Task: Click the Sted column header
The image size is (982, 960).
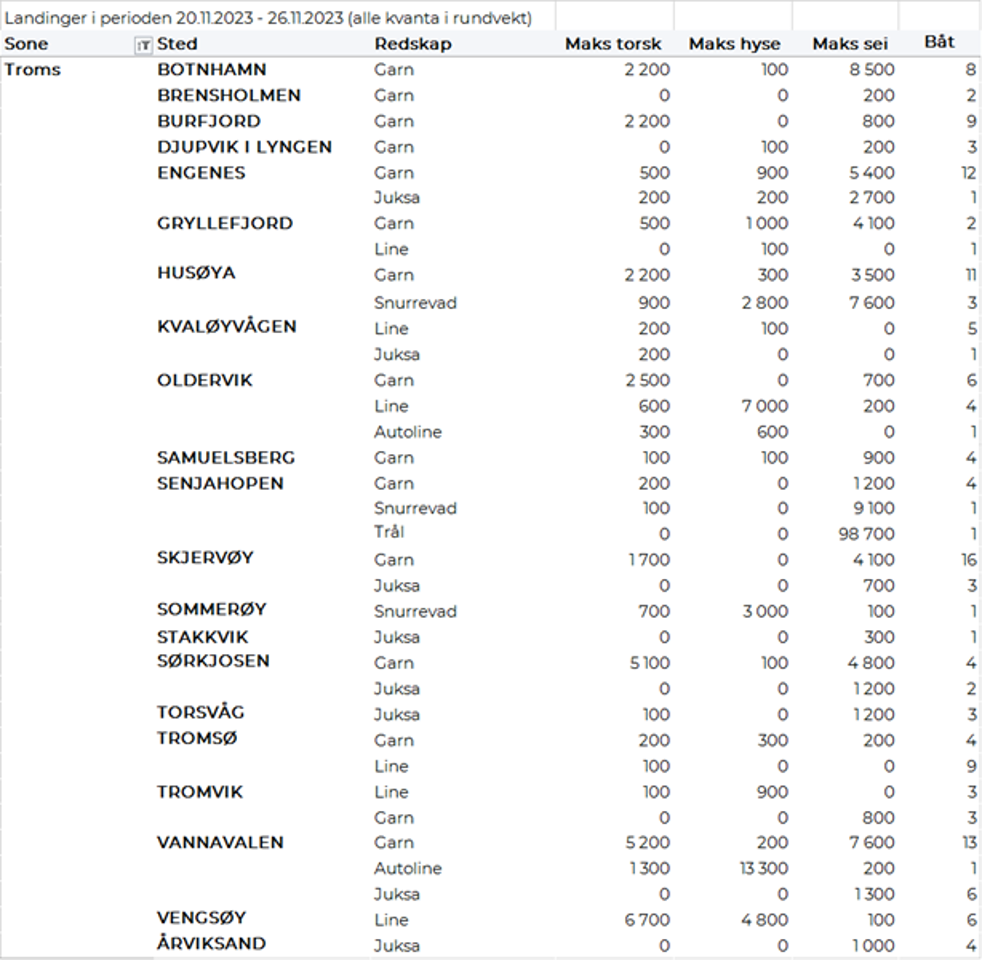Action: click(x=177, y=44)
